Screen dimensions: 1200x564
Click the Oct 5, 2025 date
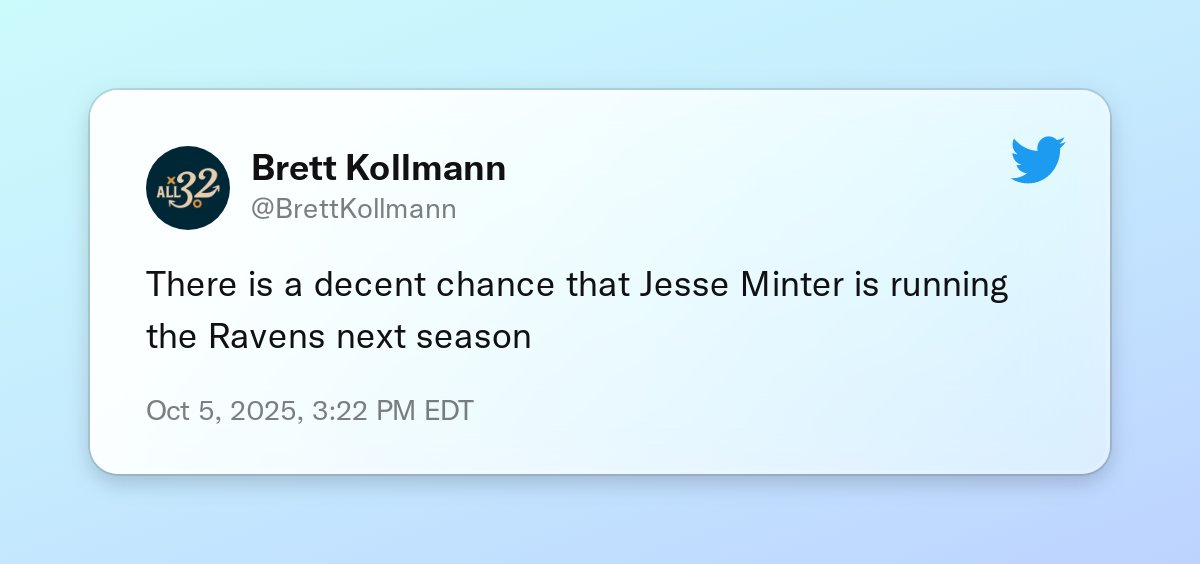pos(219,411)
